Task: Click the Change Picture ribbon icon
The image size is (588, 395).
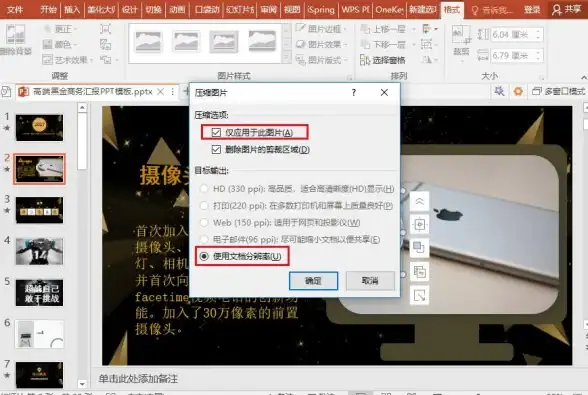Action: [x=105, y=44]
